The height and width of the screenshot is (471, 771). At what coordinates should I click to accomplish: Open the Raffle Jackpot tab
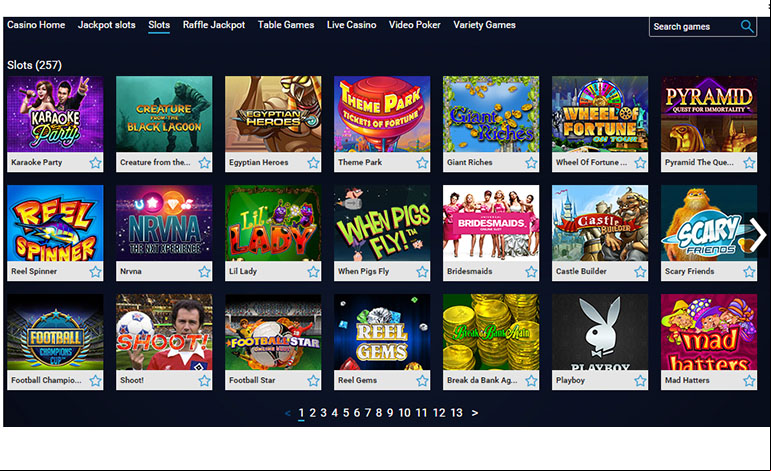click(x=214, y=25)
